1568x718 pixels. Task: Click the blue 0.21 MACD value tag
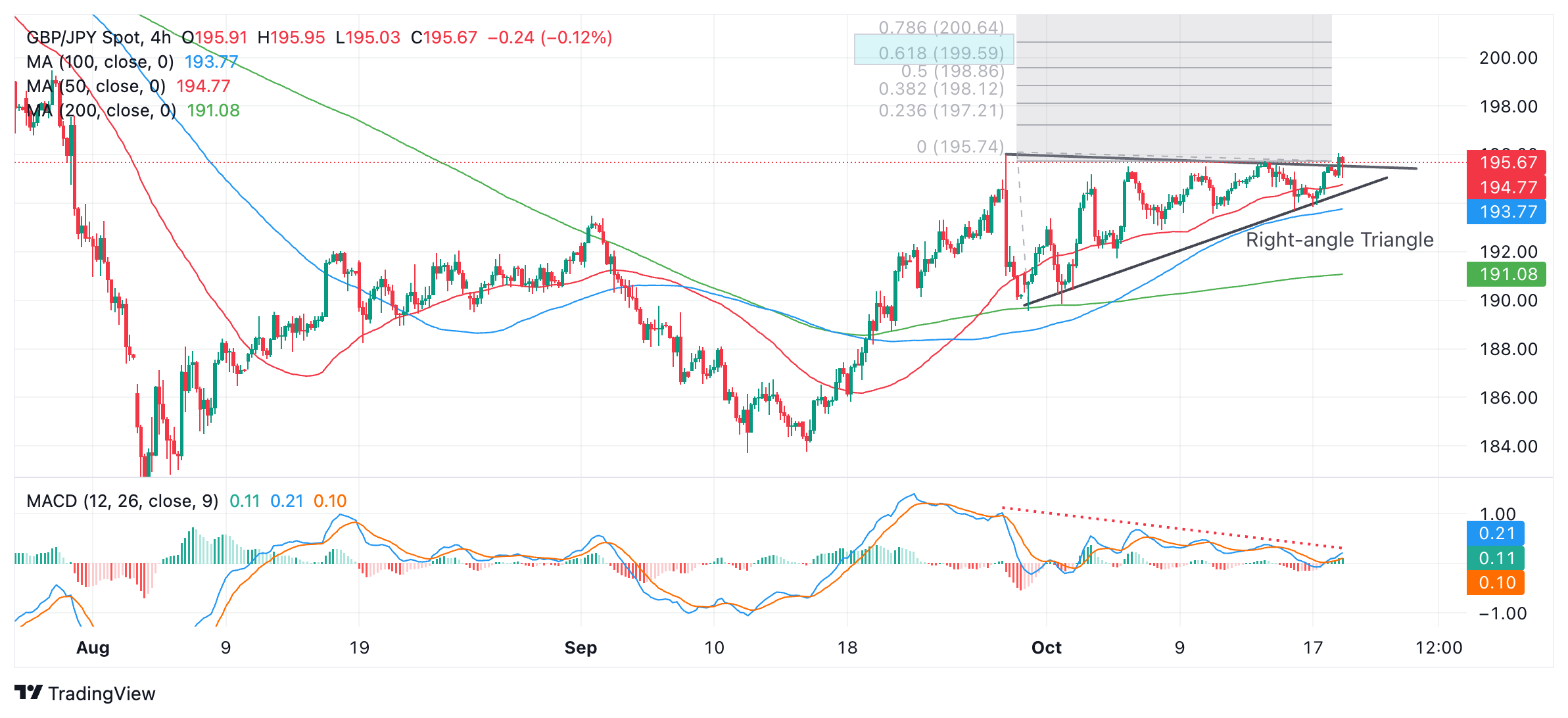[x=1496, y=533]
